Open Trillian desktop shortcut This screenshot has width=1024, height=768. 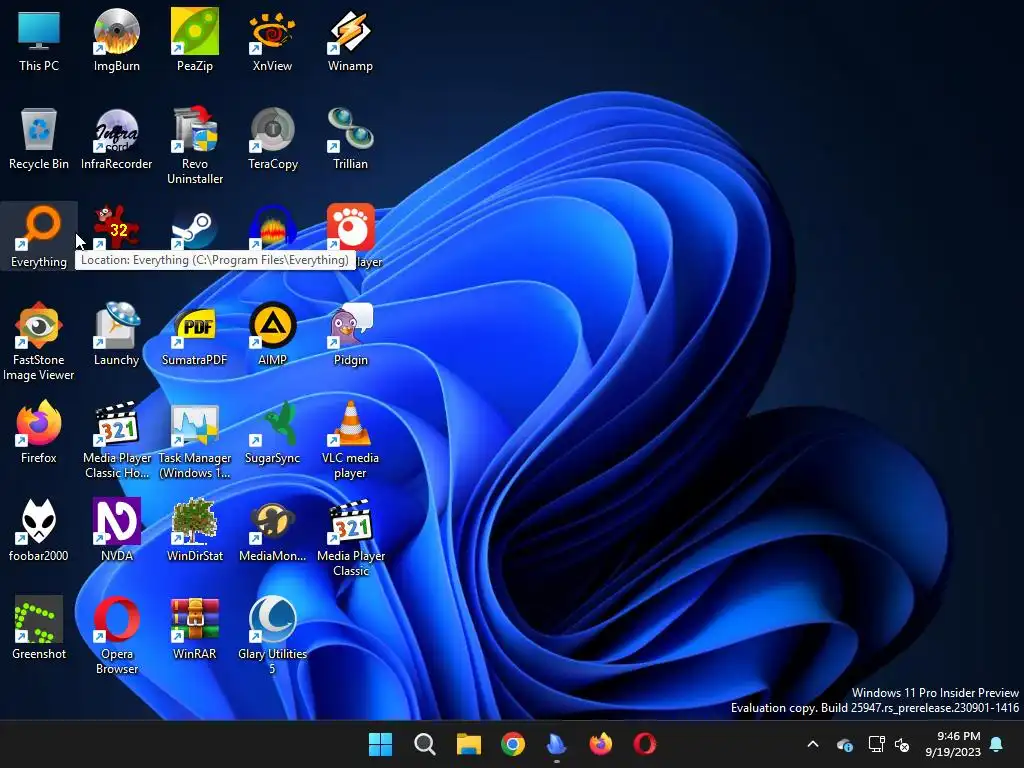point(350,138)
